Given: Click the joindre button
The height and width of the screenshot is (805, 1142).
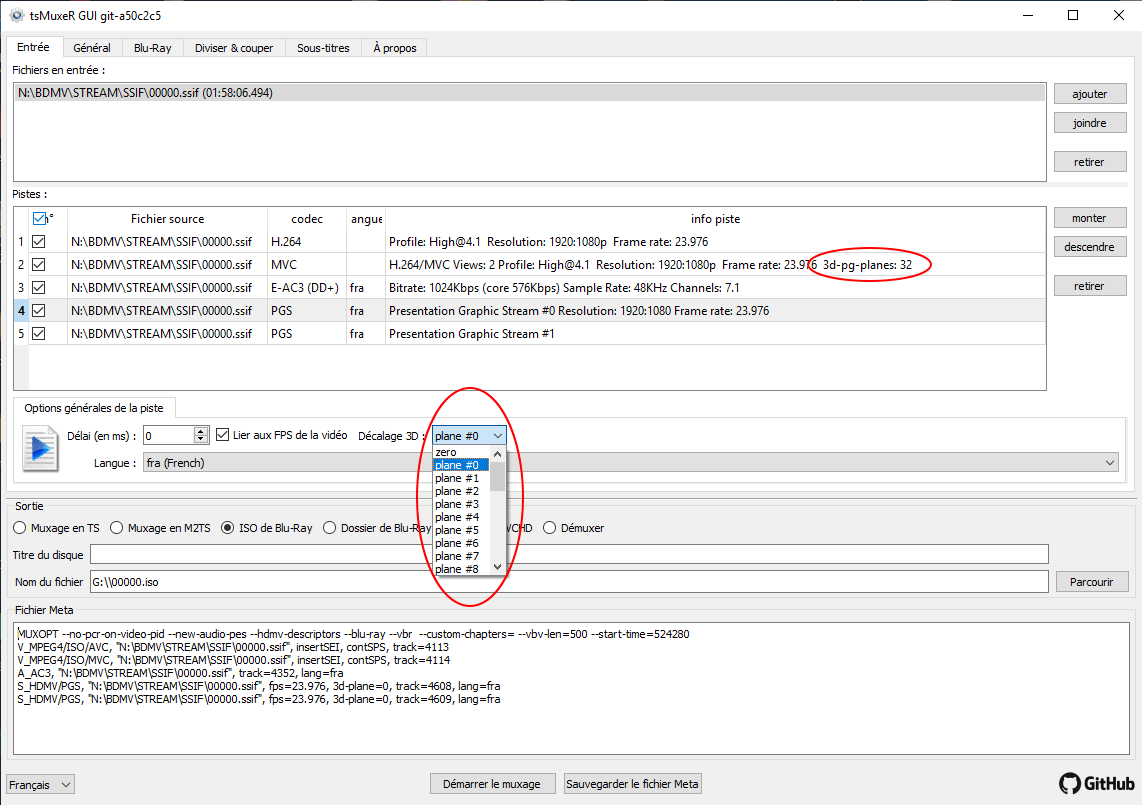Looking at the screenshot, I should click(1090, 123).
